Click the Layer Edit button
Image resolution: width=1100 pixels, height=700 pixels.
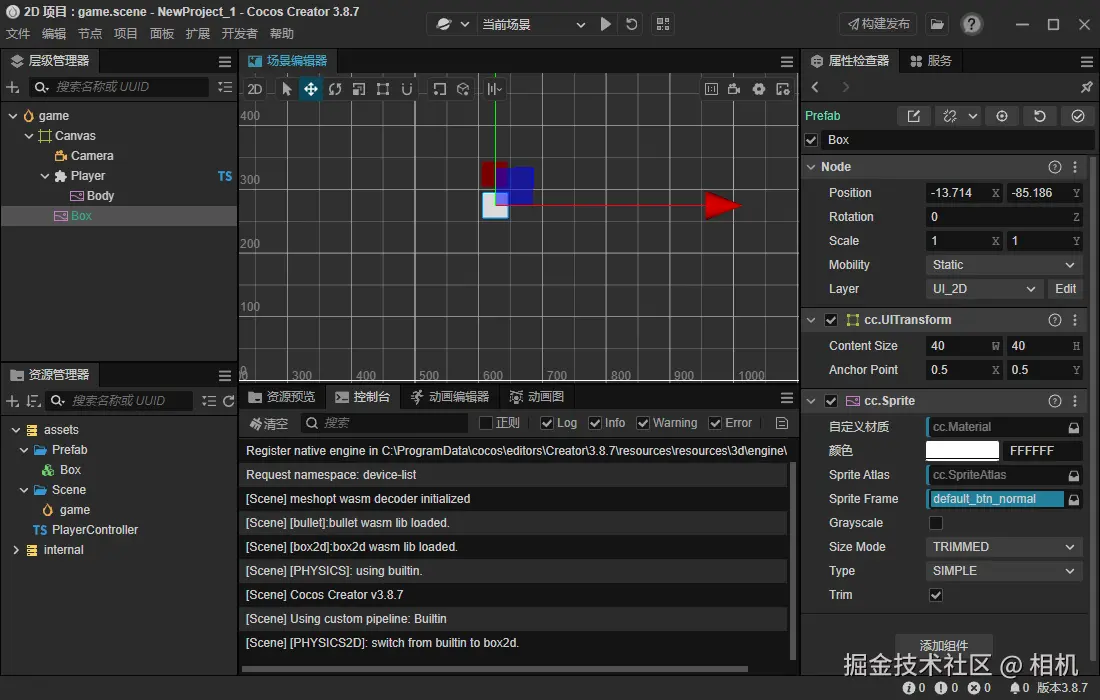click(x=1065, y=289)
